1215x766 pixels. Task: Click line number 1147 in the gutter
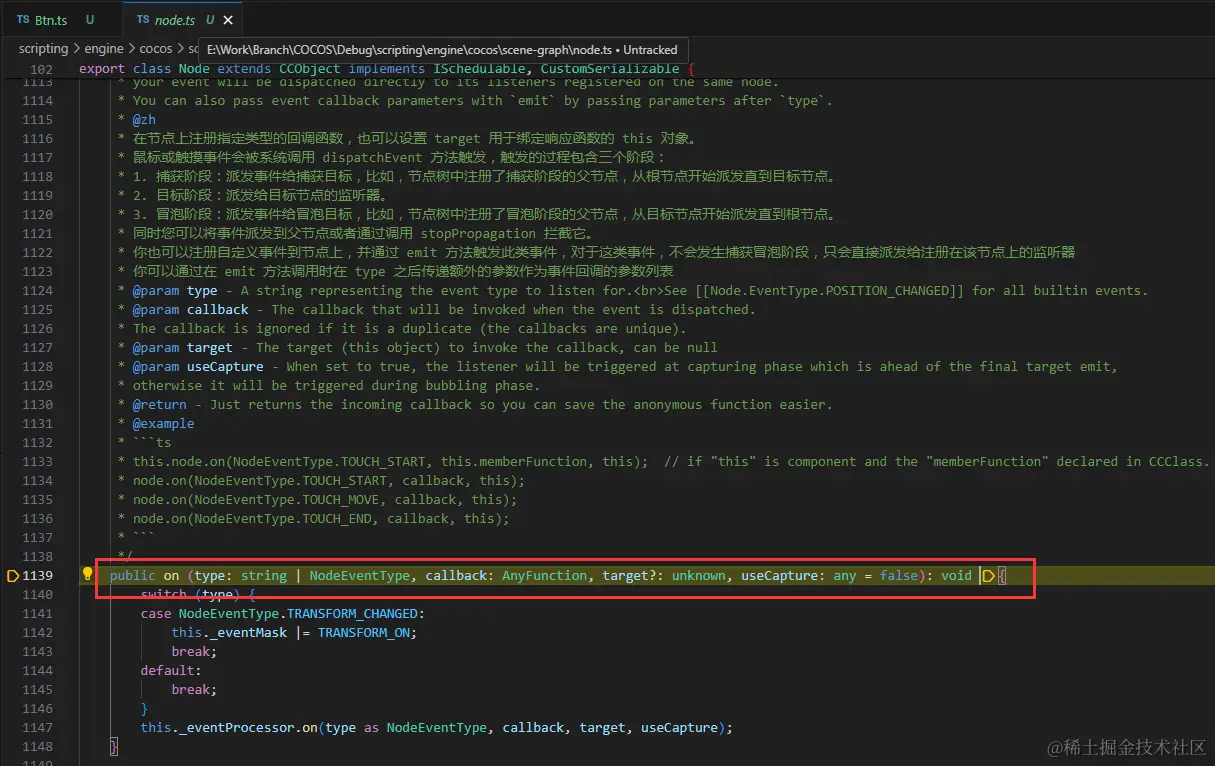(37, 728)
